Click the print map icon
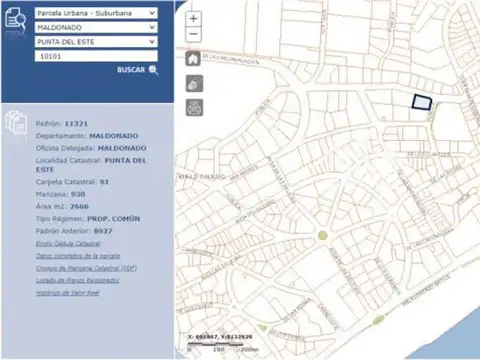This screenshot has height=360, width=480. point(194,108)
